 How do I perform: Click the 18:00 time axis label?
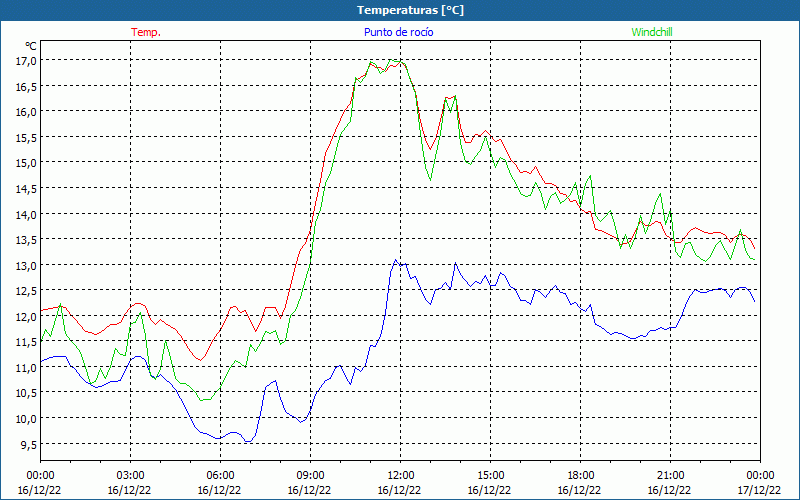581,476
